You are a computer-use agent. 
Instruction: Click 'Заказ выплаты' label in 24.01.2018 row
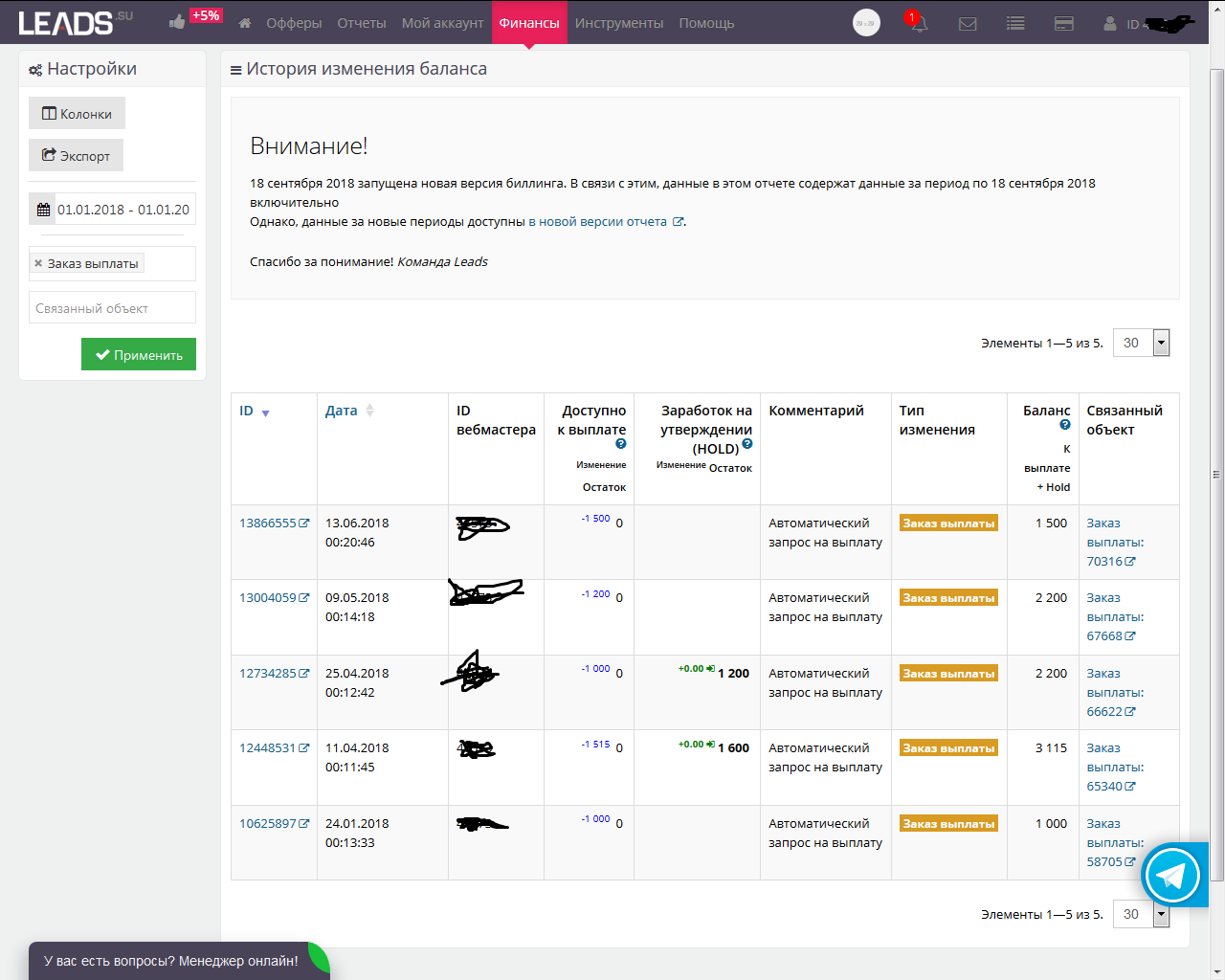(x=948, y=824)
